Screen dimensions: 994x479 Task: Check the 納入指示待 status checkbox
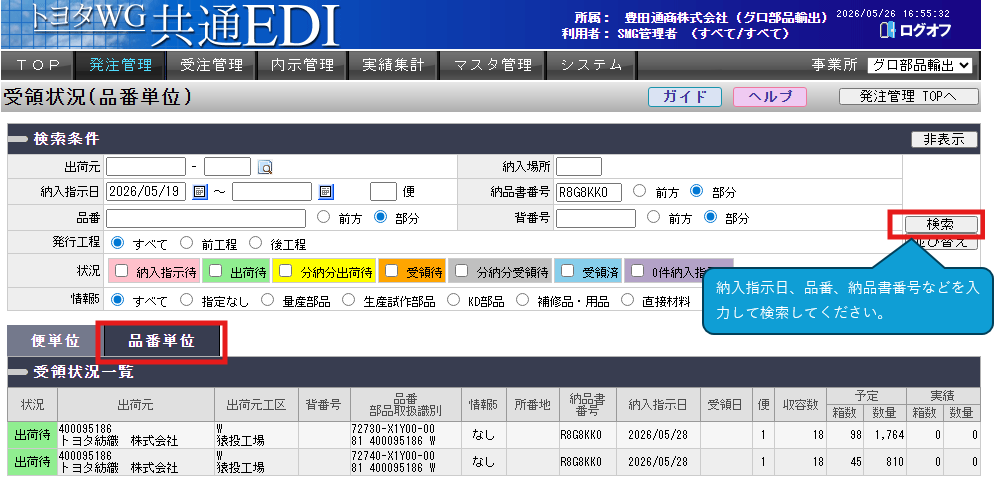[122, 271]
